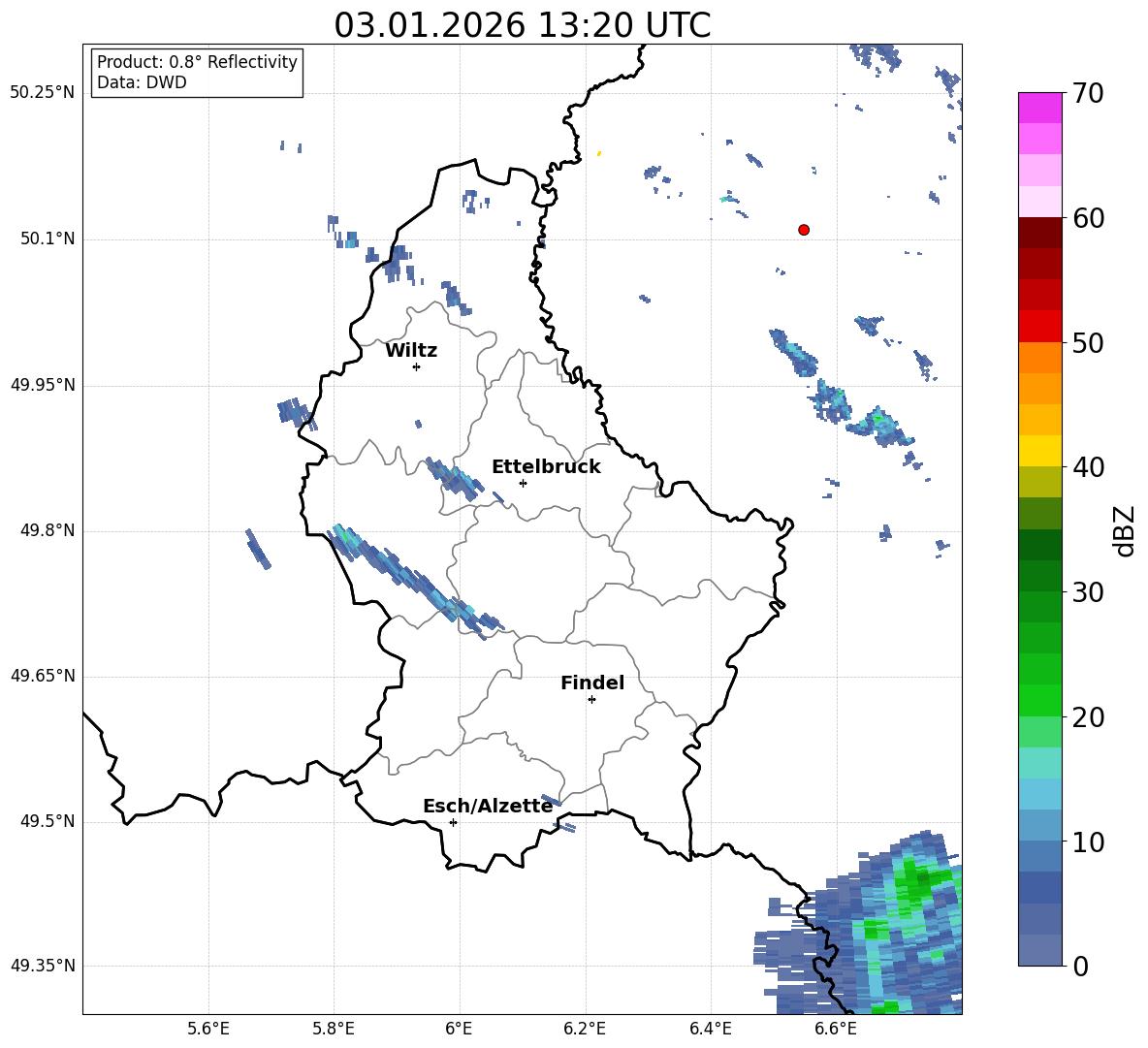The width and height of the screenshot is (1148, 1048).
Task: Click the 50.1°N latitude label
Action: click(x=48, y=239)
